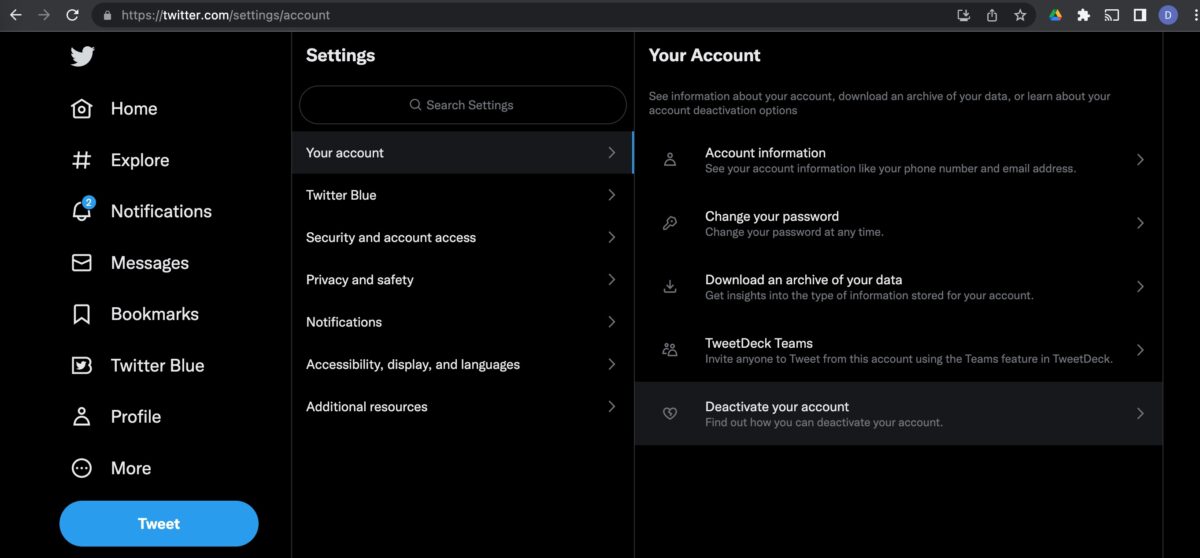Open the Bookmarks icon

[x=82, y=314]
